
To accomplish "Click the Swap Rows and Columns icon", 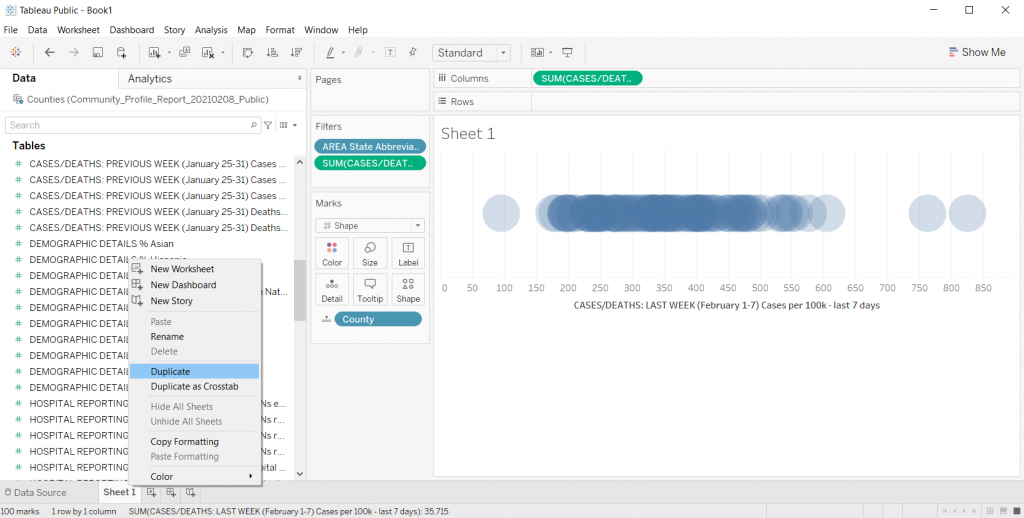I will click(248, 52).
